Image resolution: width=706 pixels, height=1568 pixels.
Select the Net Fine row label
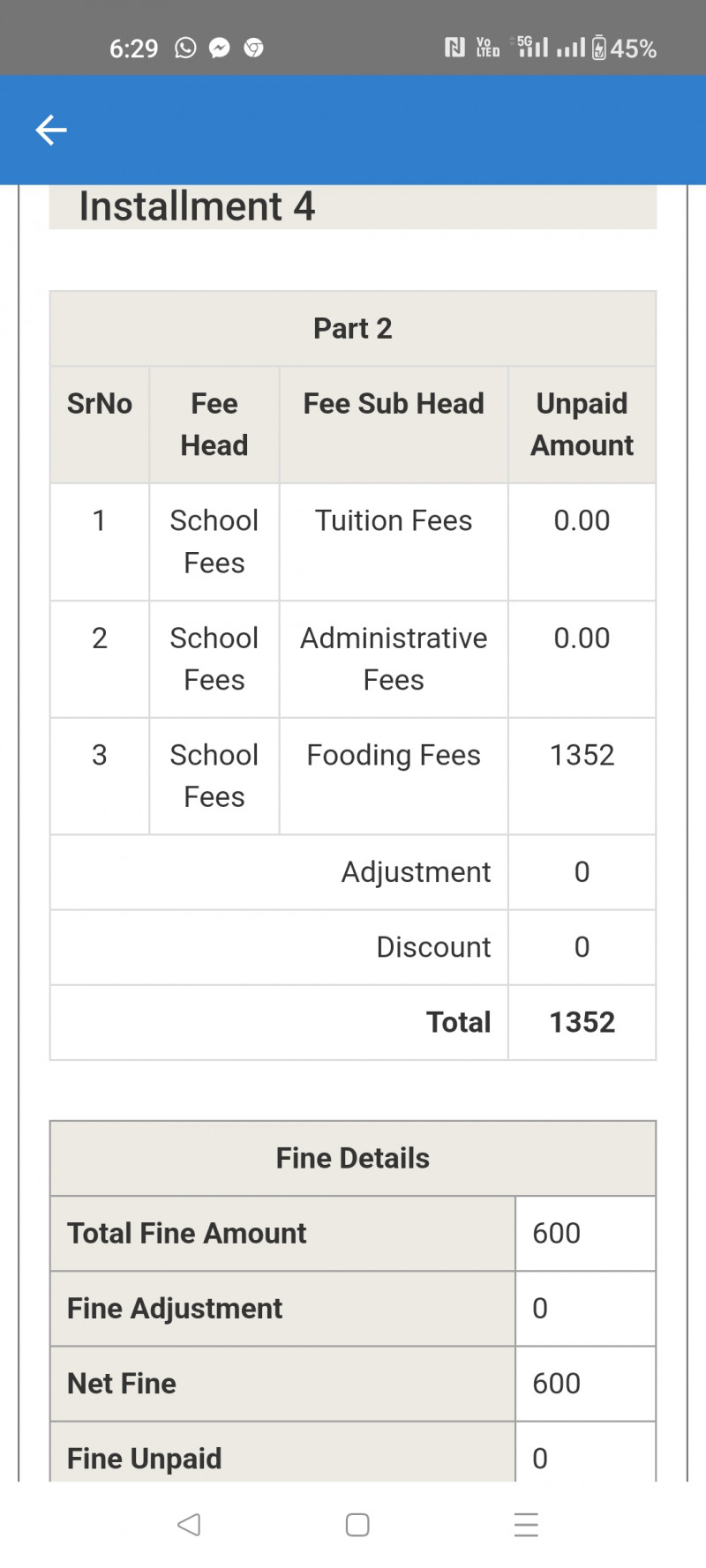122,1383
